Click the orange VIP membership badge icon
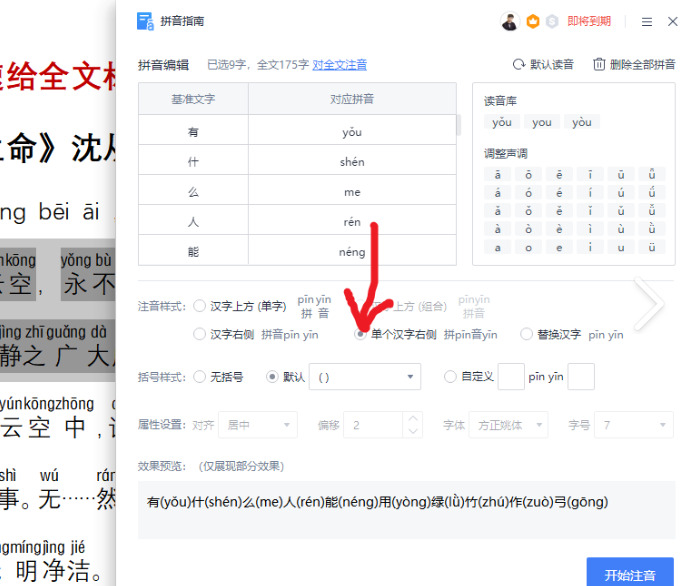The height and width of the screenshot is (586, 680). point(533,21)
